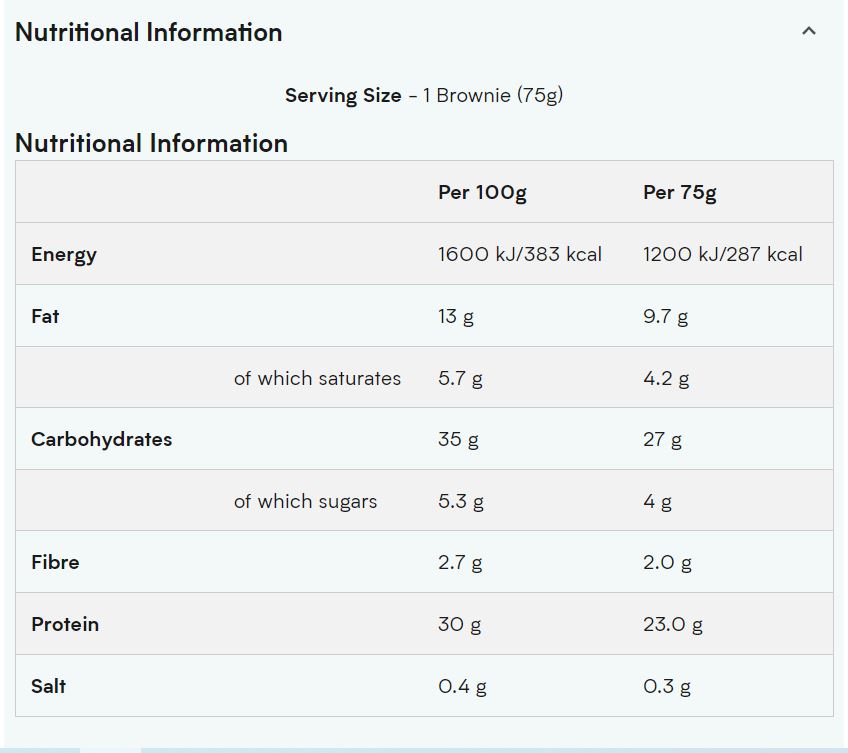Click the Nutritional Information table heading
The image size is (848, 753).
pos(152,143)
